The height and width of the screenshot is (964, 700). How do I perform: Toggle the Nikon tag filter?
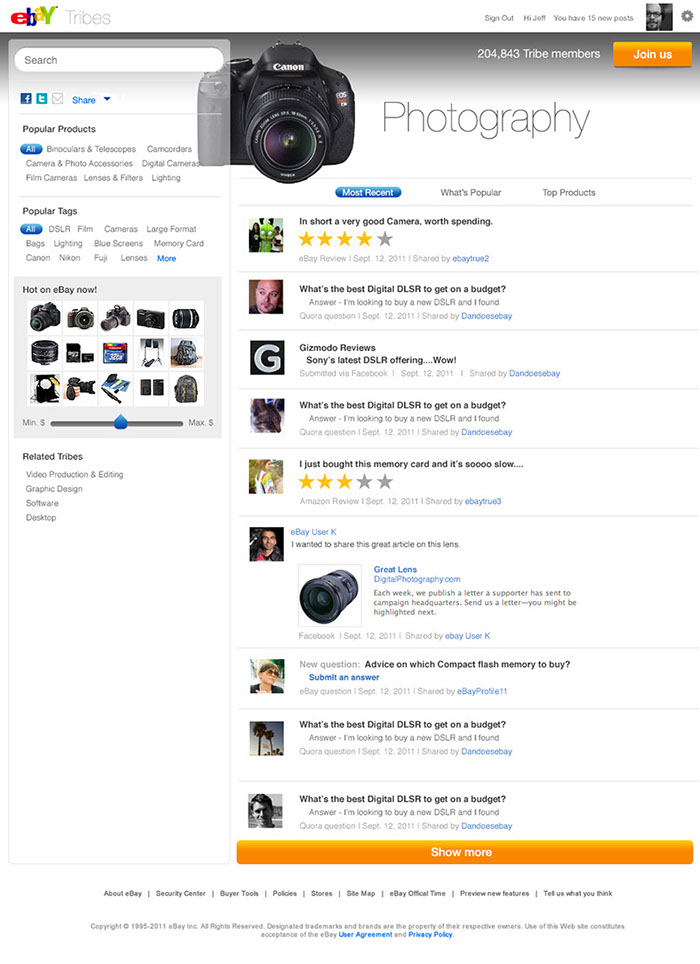click(x=69, y=258)
